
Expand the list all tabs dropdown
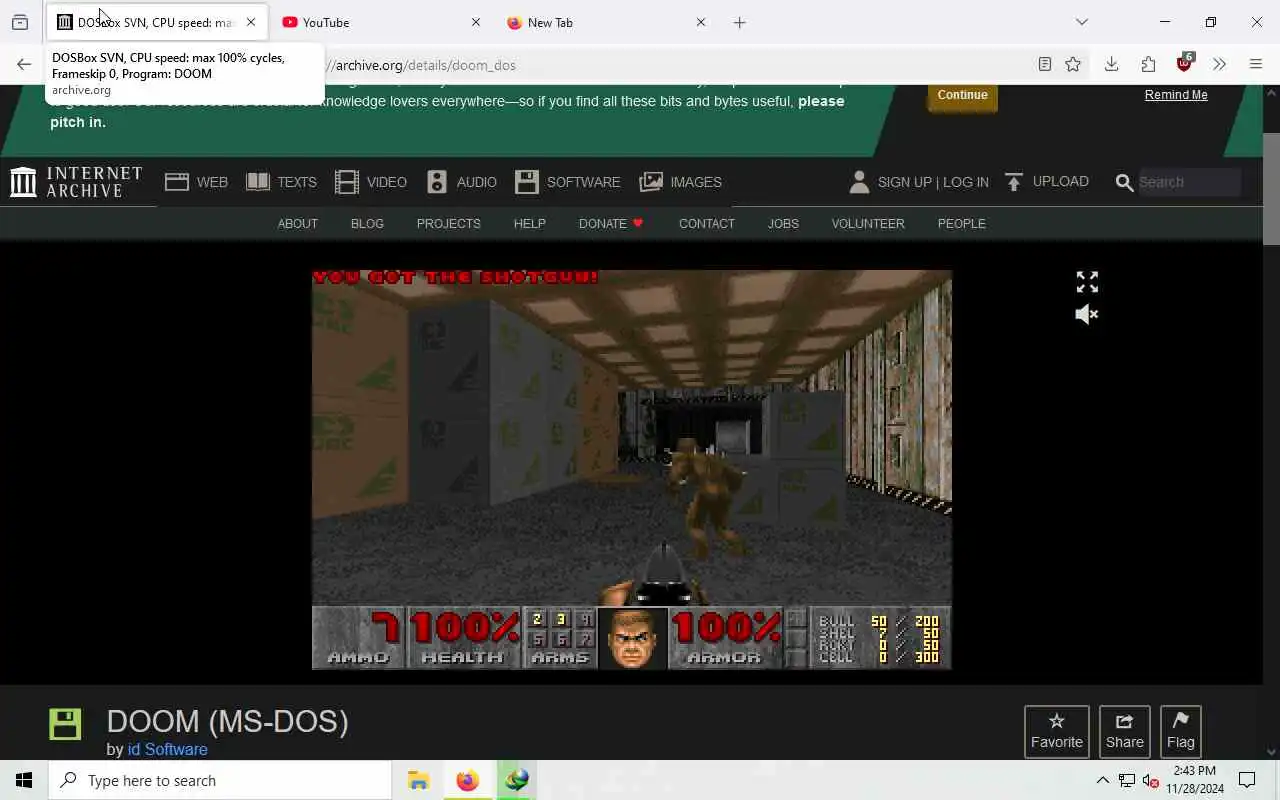(1082, 22)
